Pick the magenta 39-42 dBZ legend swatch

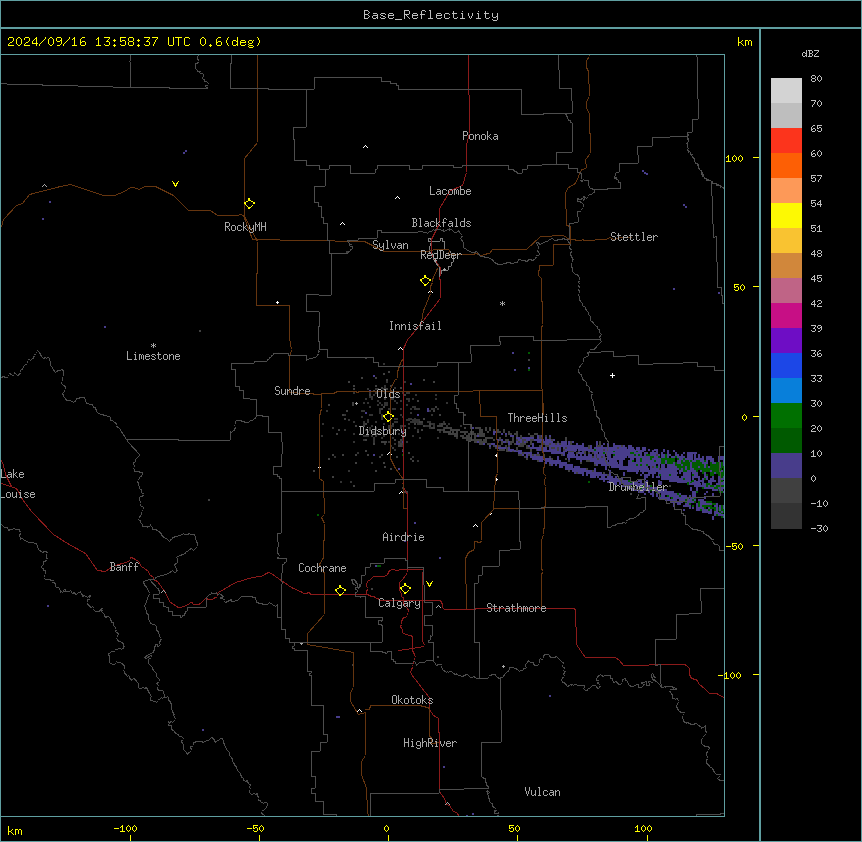786,315
